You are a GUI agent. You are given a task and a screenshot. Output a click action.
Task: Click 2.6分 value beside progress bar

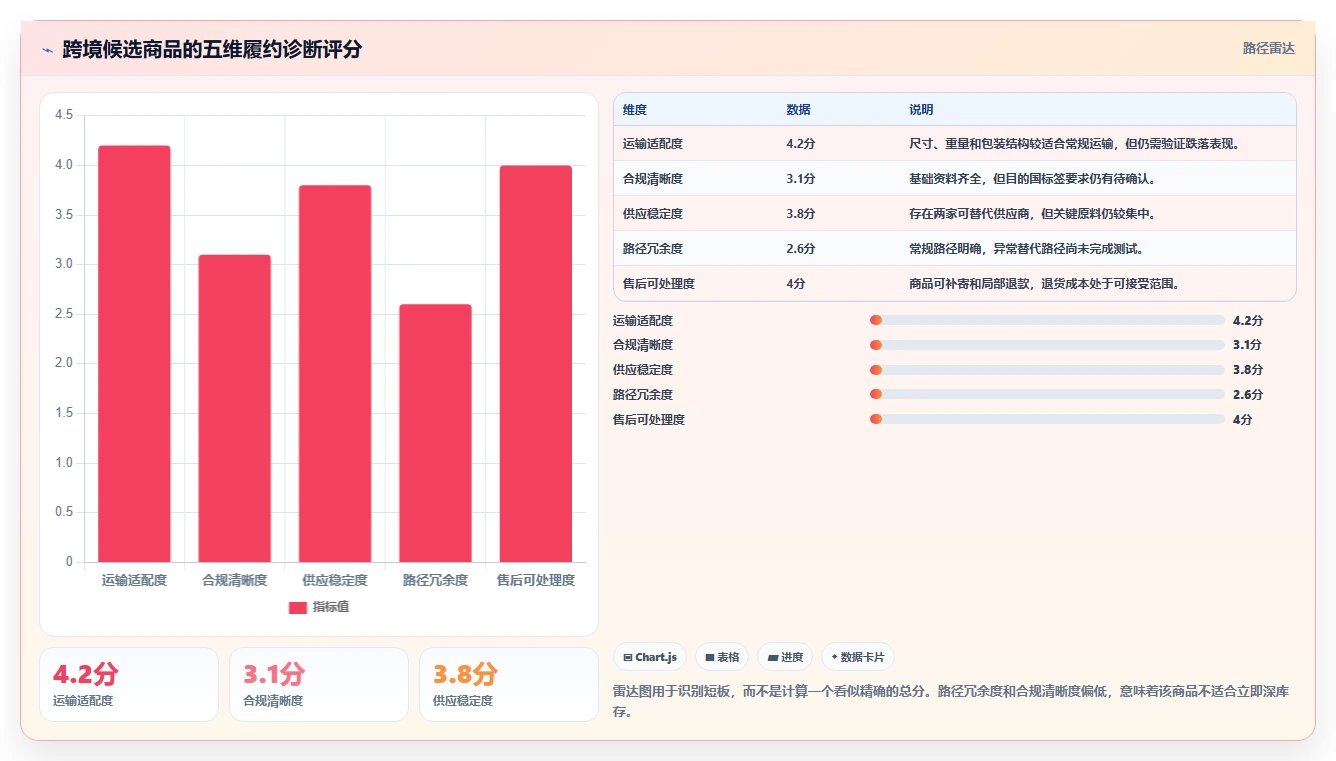coord(1248,395)
